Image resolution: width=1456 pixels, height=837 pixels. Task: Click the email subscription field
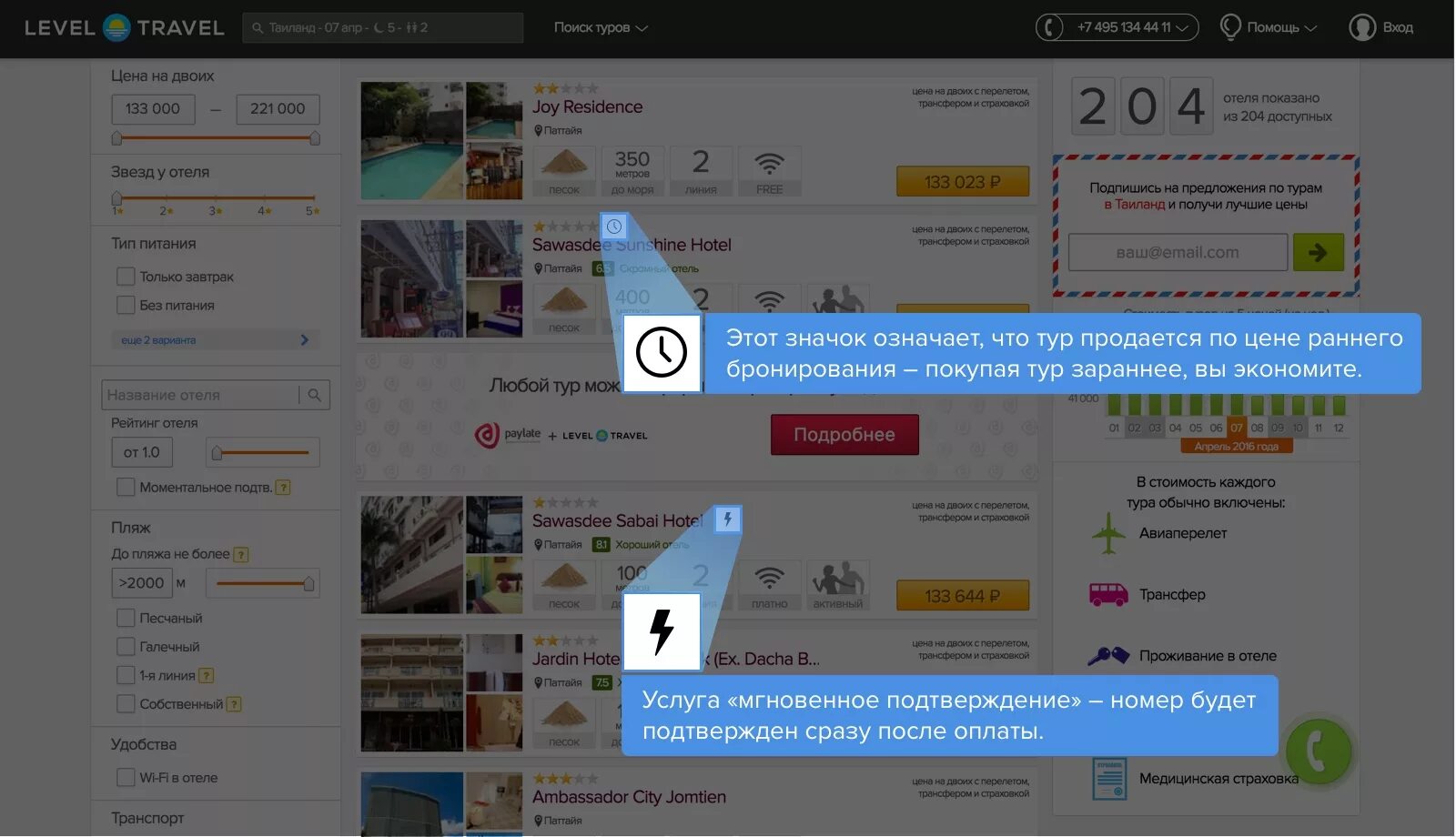pyautogui.click(x=1178, y=252)
